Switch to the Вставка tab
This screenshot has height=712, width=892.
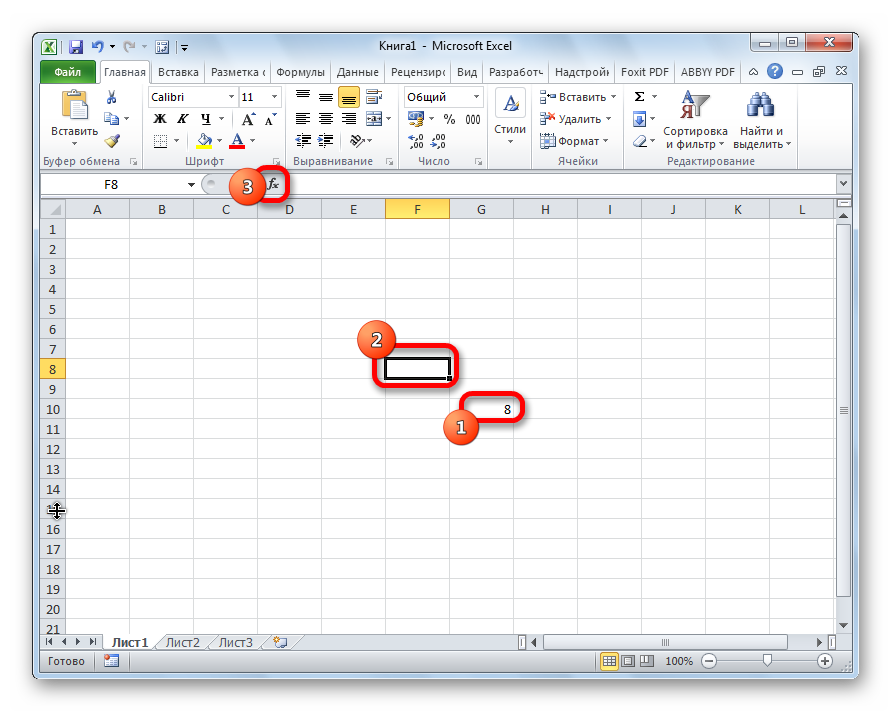178,72
